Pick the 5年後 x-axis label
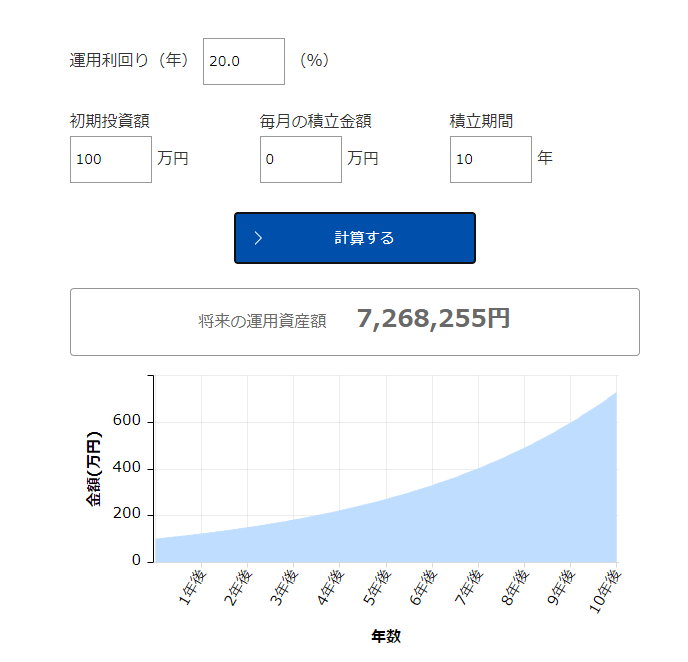Image resolution: width=688 pixels, height=662 pixels. tap(375, 587)
